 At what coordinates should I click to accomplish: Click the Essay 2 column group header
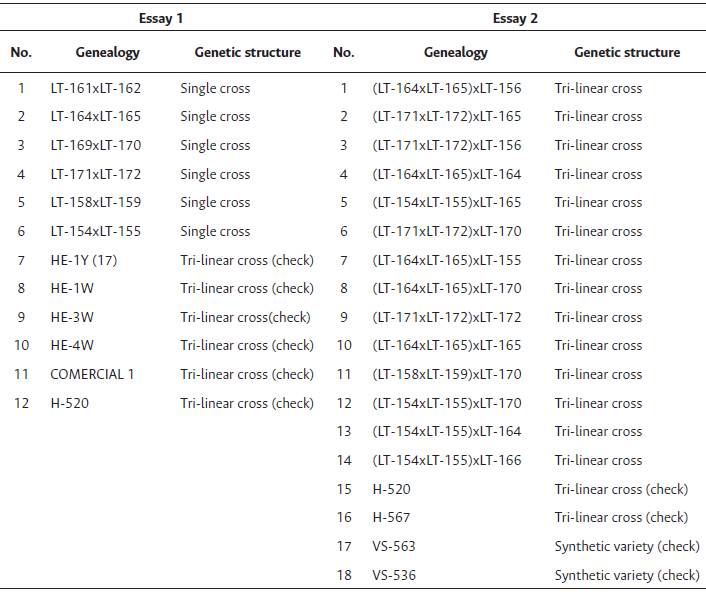tap(515, 18)
